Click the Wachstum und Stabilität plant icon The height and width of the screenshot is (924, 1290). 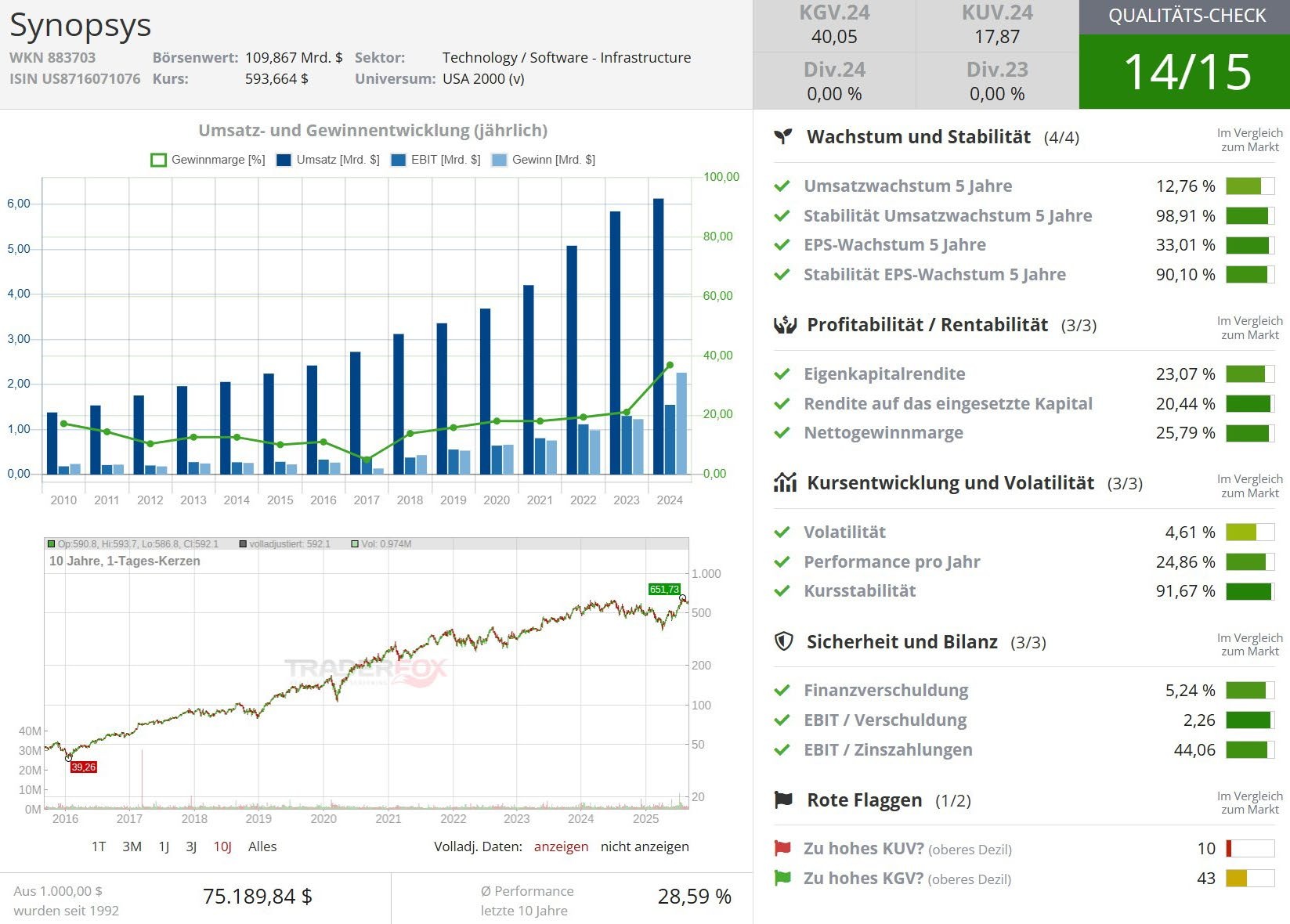click(x=783, y=137)
